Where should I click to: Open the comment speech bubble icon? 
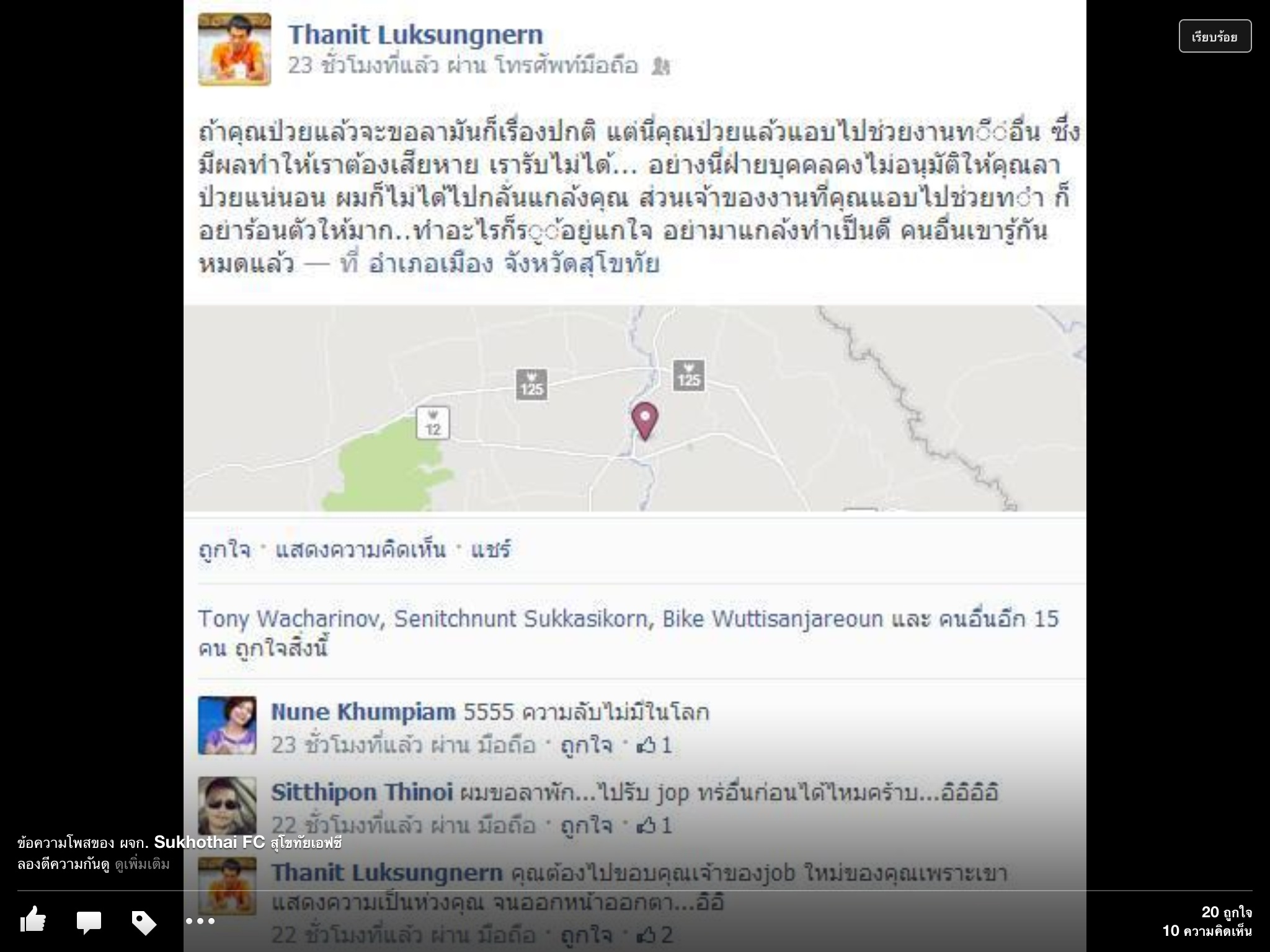[89, 922]
